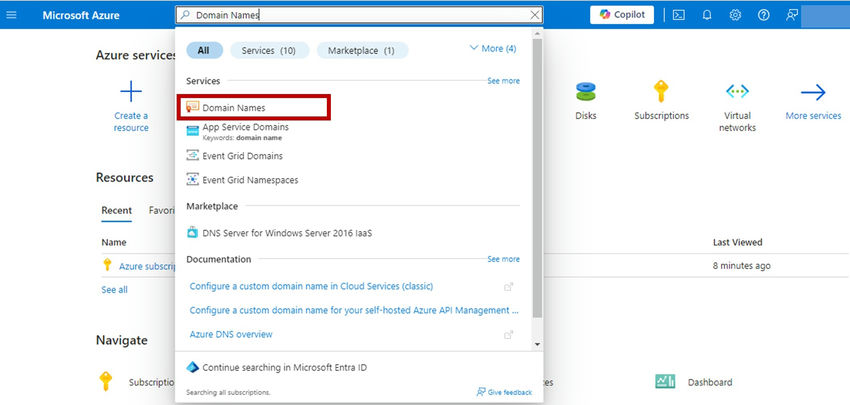
Task: Click the Microsoft Entra ID icon
Action: point(192,368)
